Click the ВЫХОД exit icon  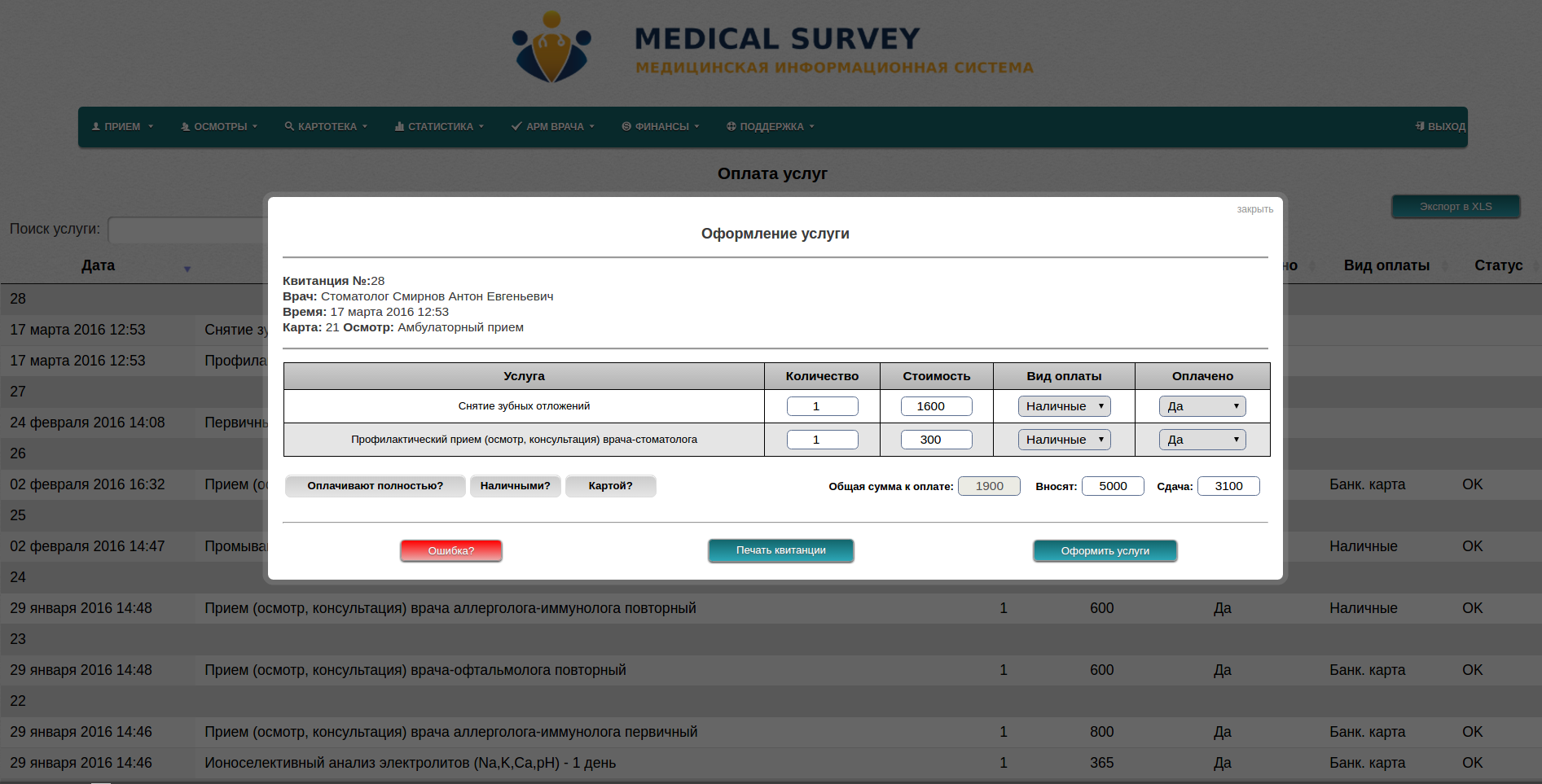tap(1420, 126)
